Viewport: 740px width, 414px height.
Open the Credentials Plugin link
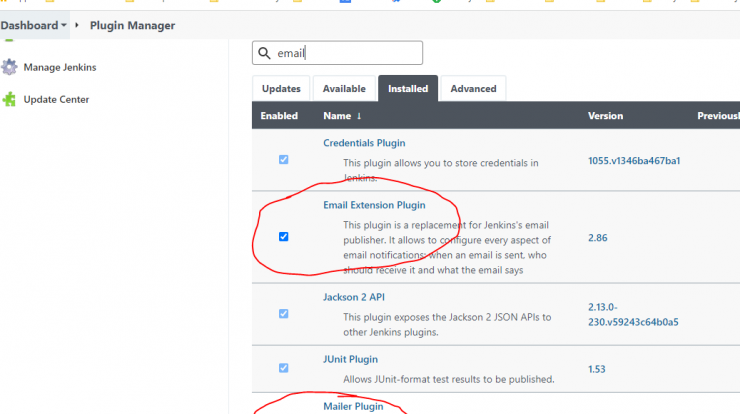[364, 143]
